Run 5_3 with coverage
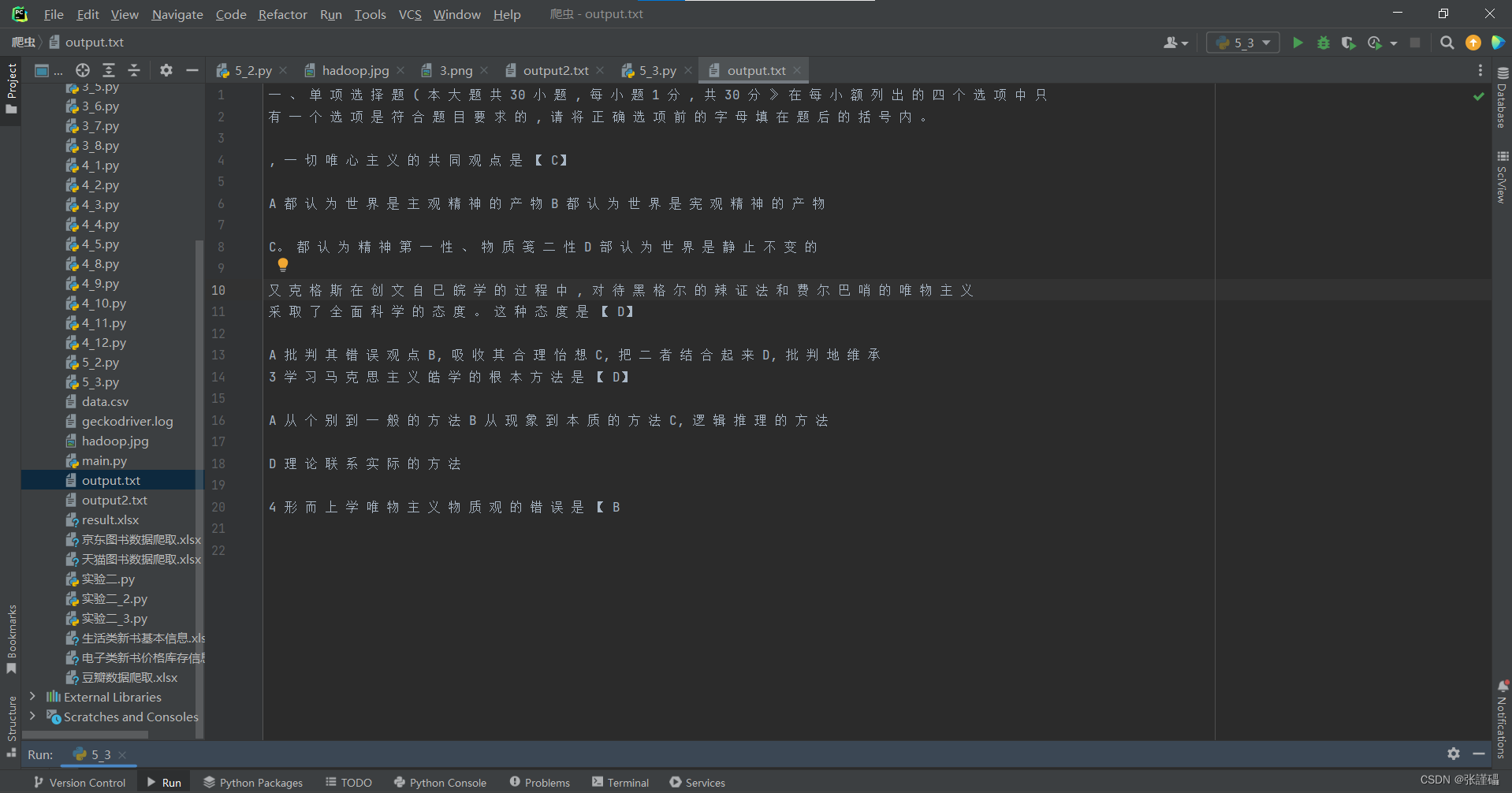The height and width of the screenshot is (793, 1512). point(1349,43)
